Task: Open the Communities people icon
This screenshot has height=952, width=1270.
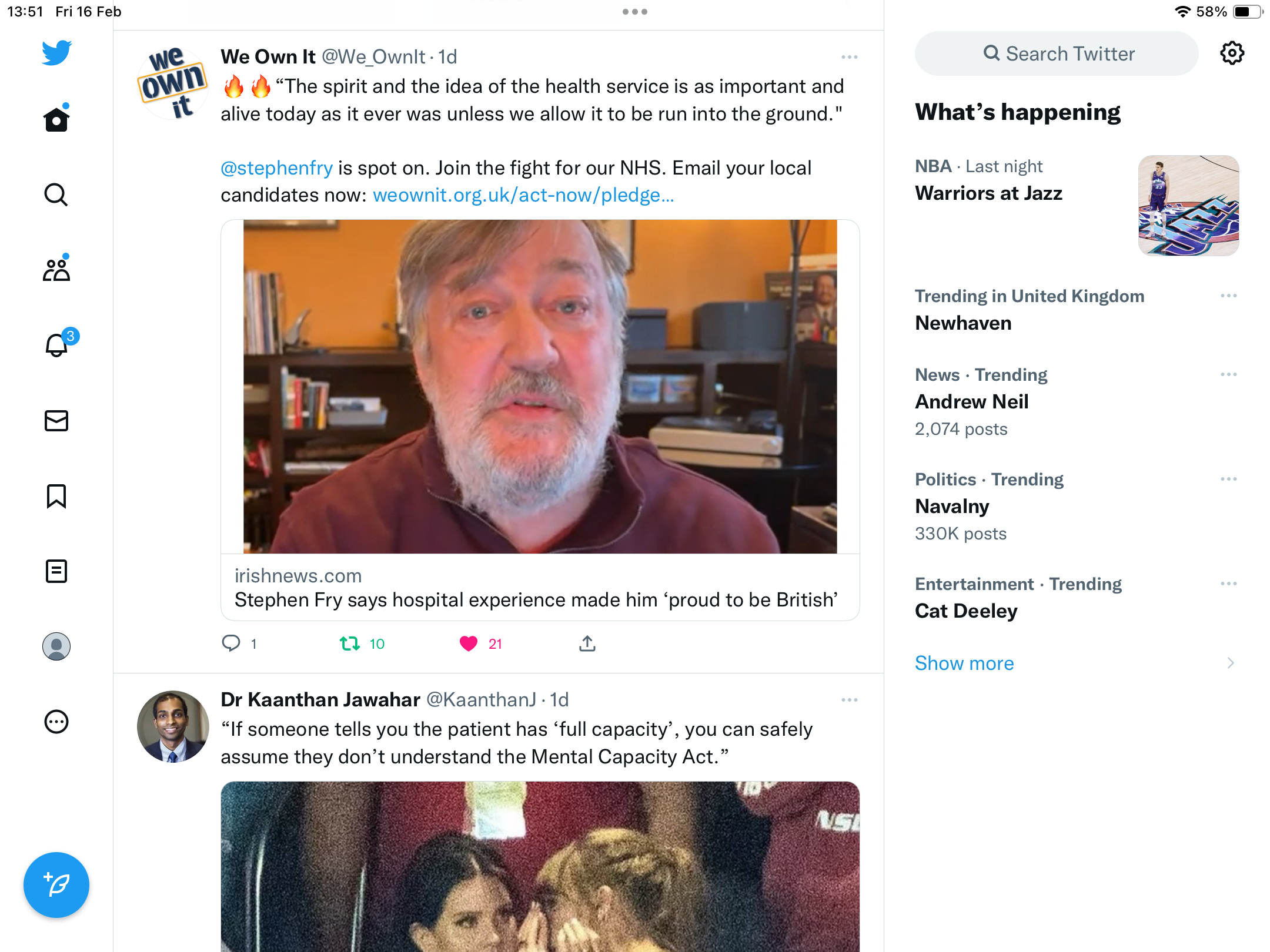Action: 56,269
